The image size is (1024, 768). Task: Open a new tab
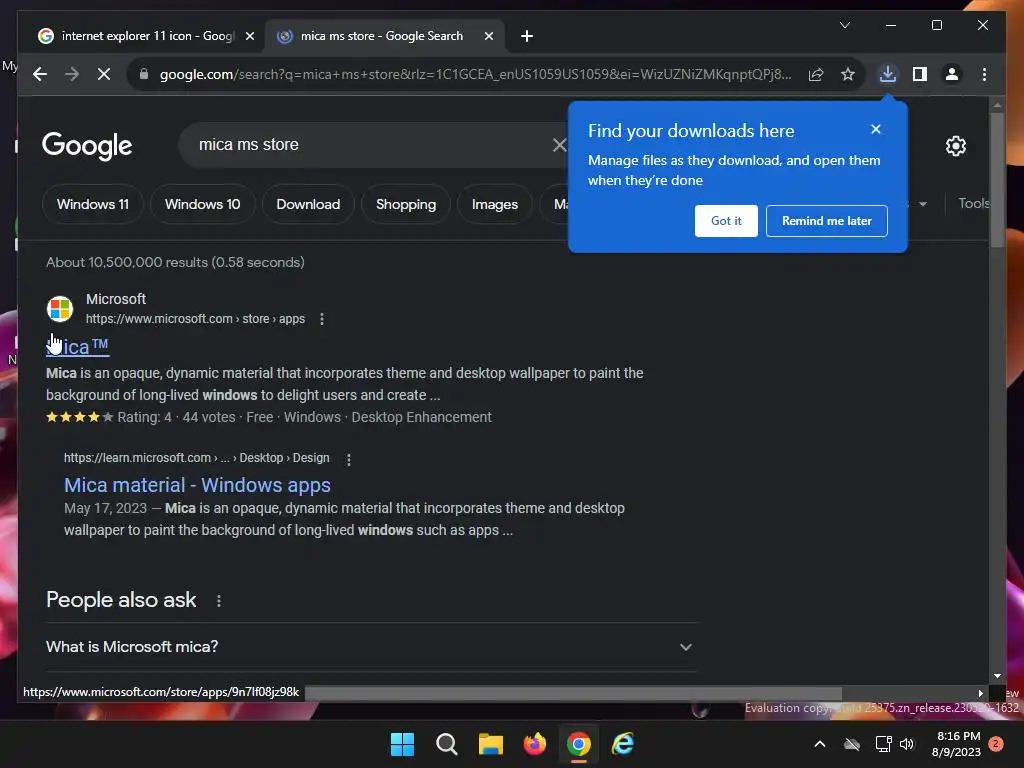tap(527, 36)
